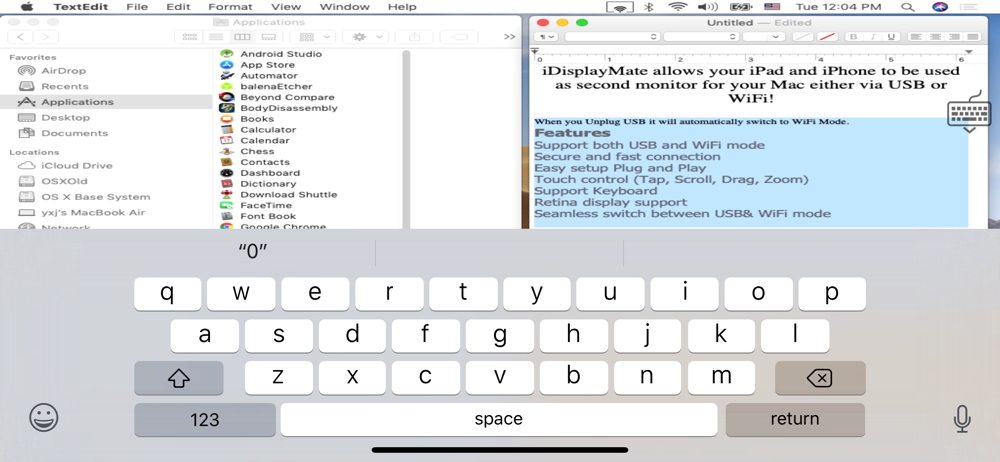Open the font family popup in TextEdit
Screen dimensions: 1000x462
(612, 37)
